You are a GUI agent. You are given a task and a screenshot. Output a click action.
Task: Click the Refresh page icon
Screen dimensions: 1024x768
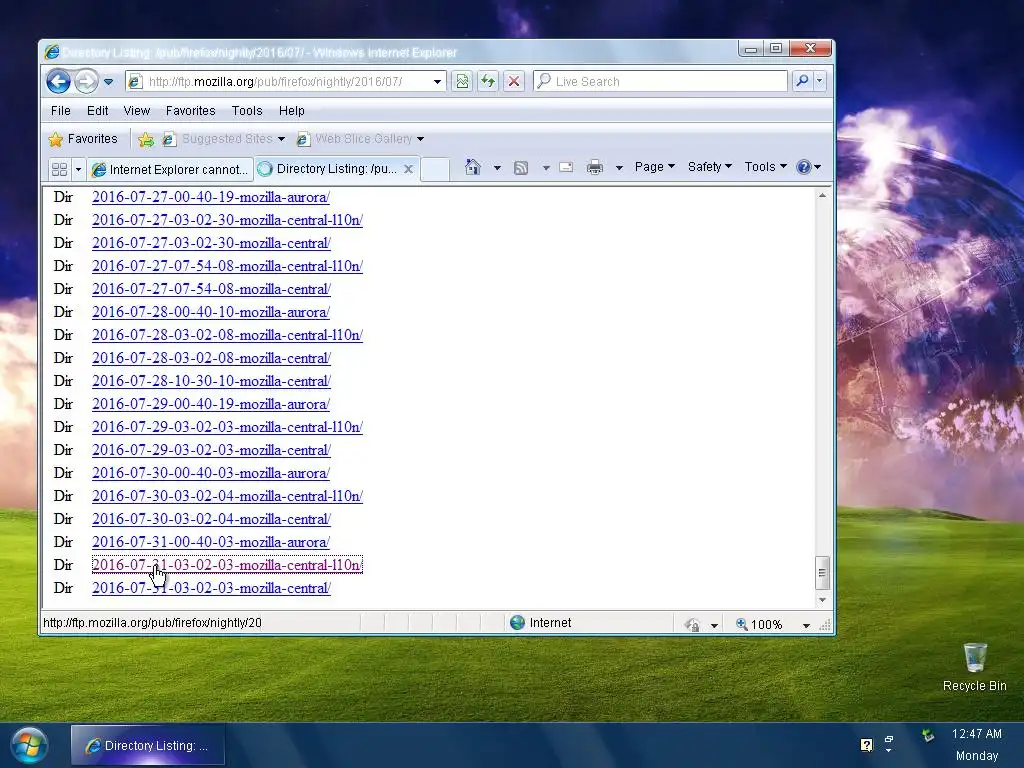coord(488,82)
